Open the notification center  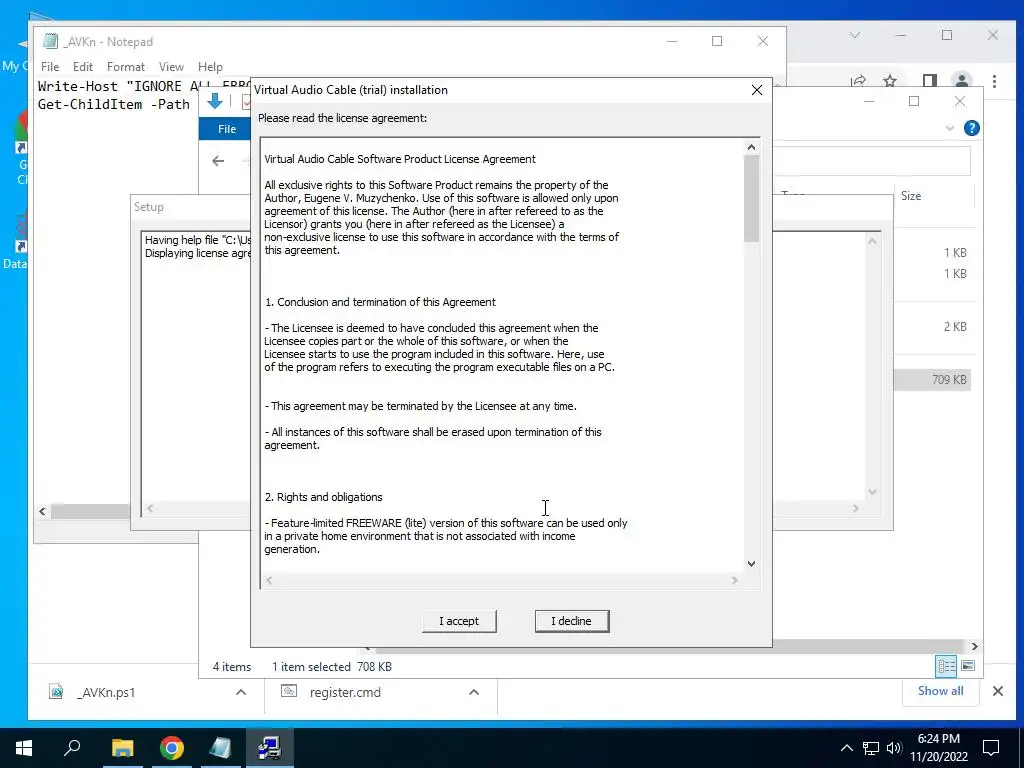[x=991, y=748]
